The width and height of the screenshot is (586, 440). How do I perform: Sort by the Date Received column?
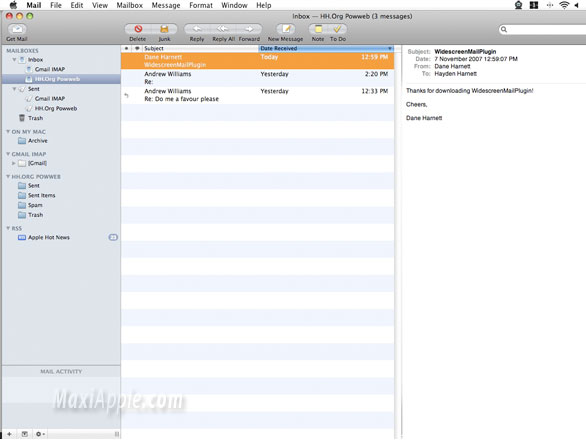[326, 49]
